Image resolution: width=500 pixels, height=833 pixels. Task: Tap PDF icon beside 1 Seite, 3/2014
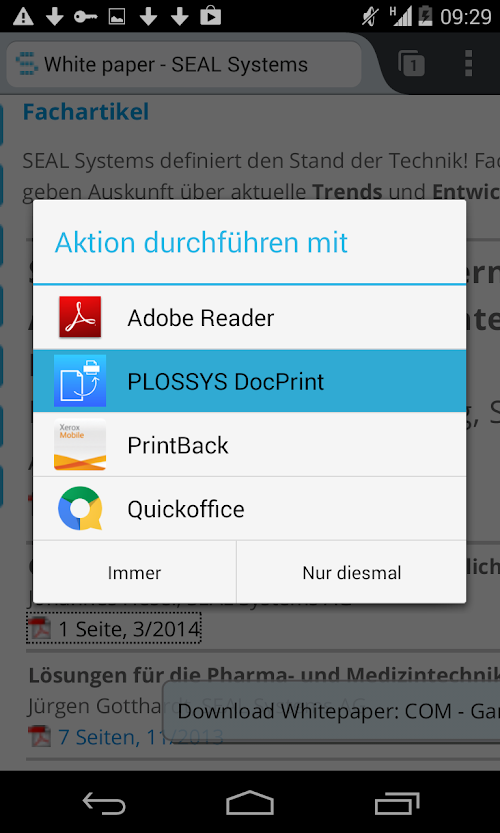[40, 628]
